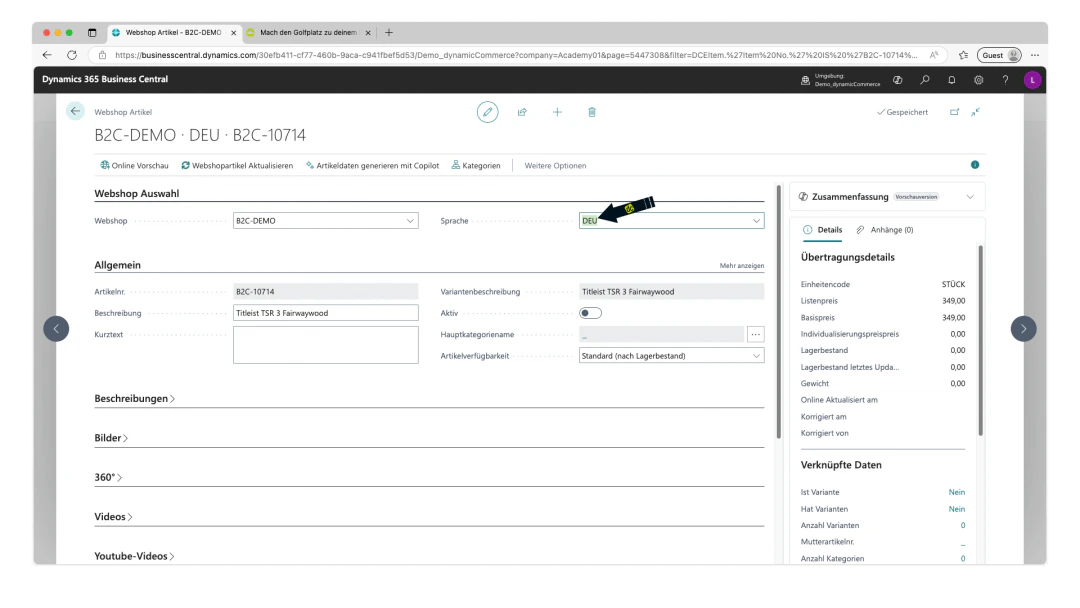The width and height of the screenshot is (1080, 608).
Task: Open the Webshop dropdown B2C-DEMO
Action: 325,220
